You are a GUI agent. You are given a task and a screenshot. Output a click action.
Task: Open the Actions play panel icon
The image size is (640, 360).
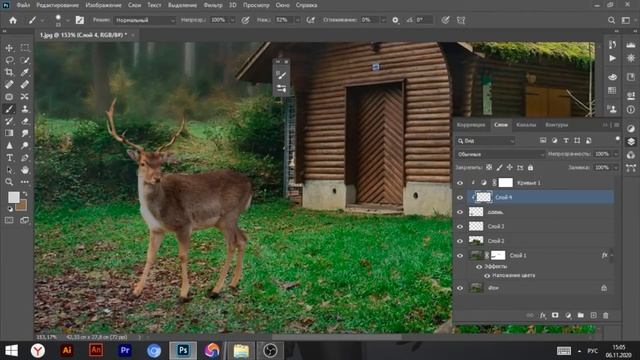(x=612, y=58)
